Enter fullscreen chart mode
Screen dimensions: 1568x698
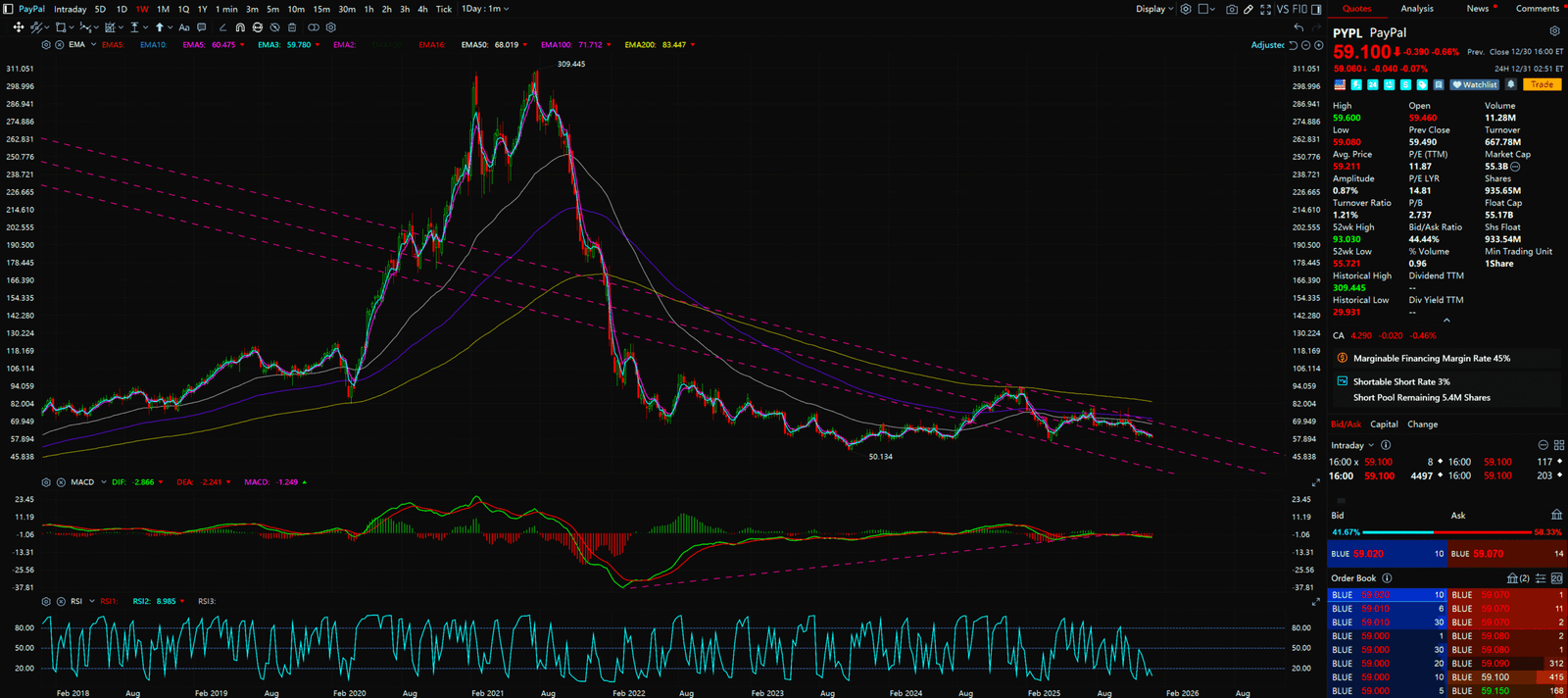coord(1265,9)
